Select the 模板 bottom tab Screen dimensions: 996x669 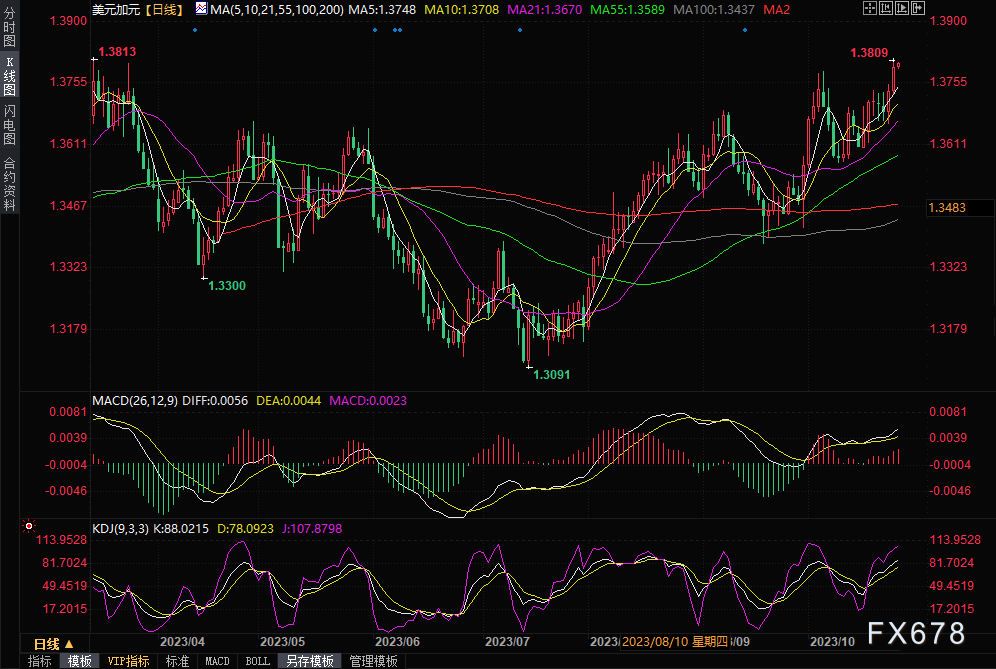tap(79, 661)
